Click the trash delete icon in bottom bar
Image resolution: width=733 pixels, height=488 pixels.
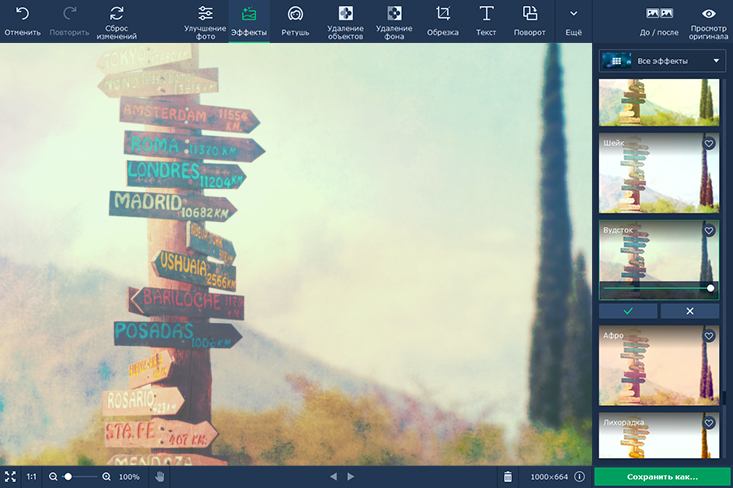click(508, 477)
